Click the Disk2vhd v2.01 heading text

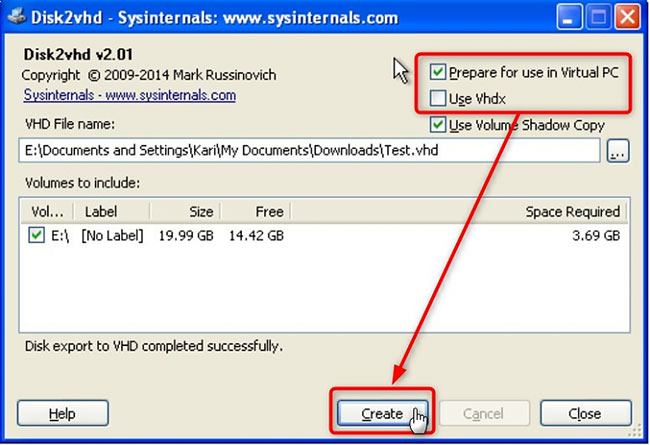point(78,54)
